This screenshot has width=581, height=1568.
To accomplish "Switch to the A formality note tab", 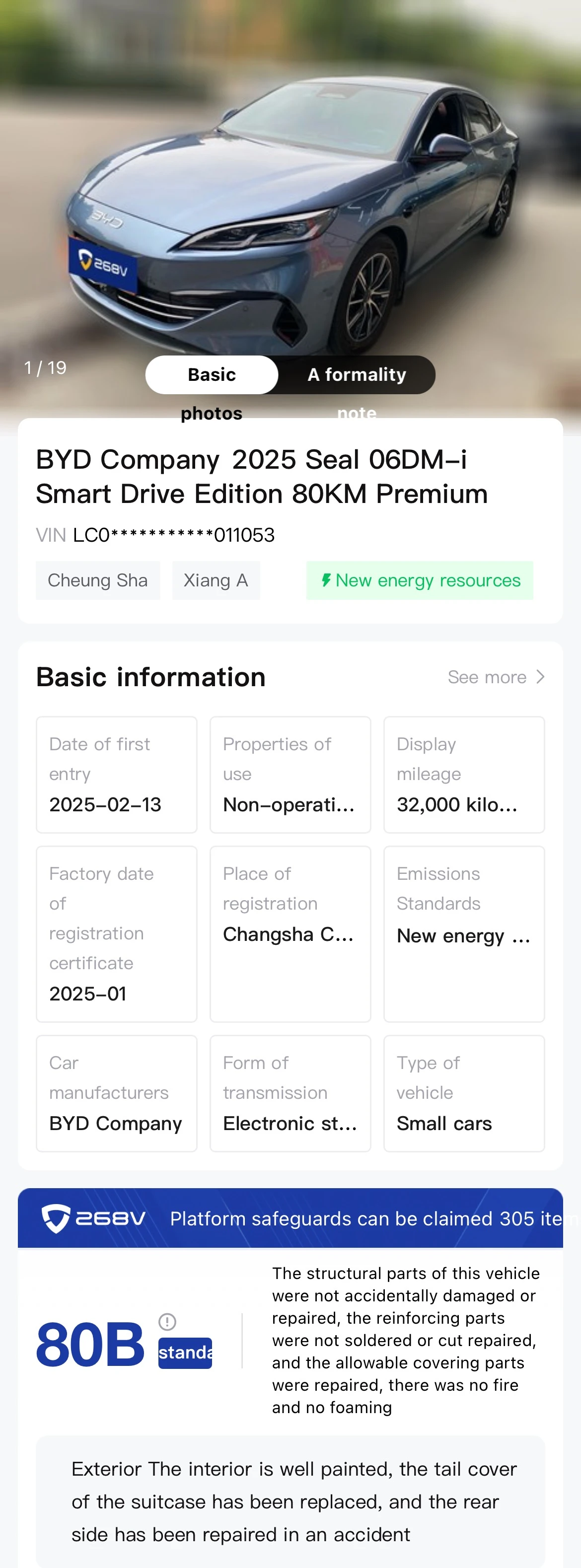I will pos(357,375).
